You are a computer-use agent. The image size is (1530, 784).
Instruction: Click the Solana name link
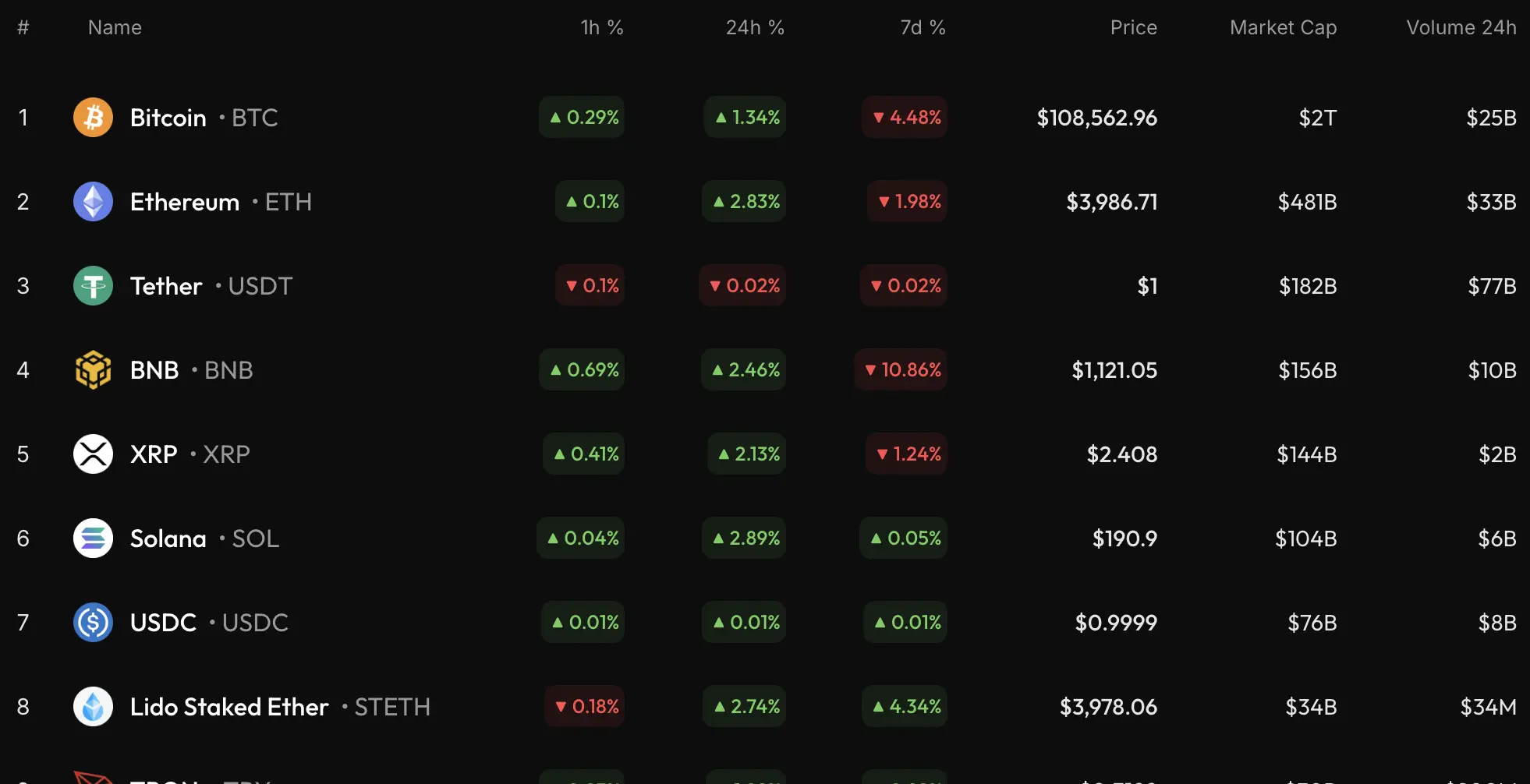[x=168, y=539]
